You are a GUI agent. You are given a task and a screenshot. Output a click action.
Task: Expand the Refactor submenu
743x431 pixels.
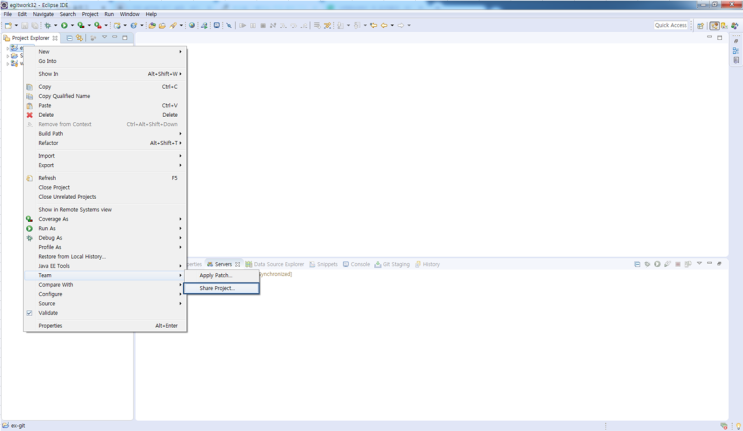tap(105, 143)
